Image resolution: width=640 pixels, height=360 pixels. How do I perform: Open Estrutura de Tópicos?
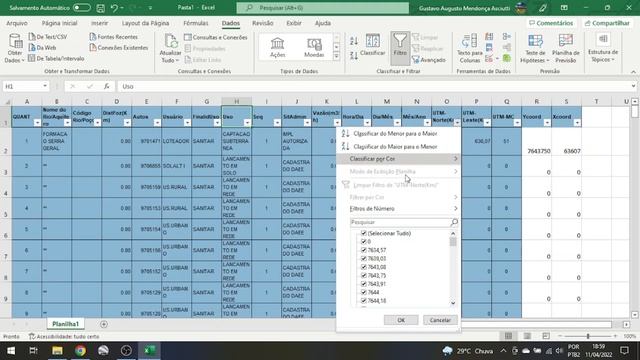click(x=603, y=48)
